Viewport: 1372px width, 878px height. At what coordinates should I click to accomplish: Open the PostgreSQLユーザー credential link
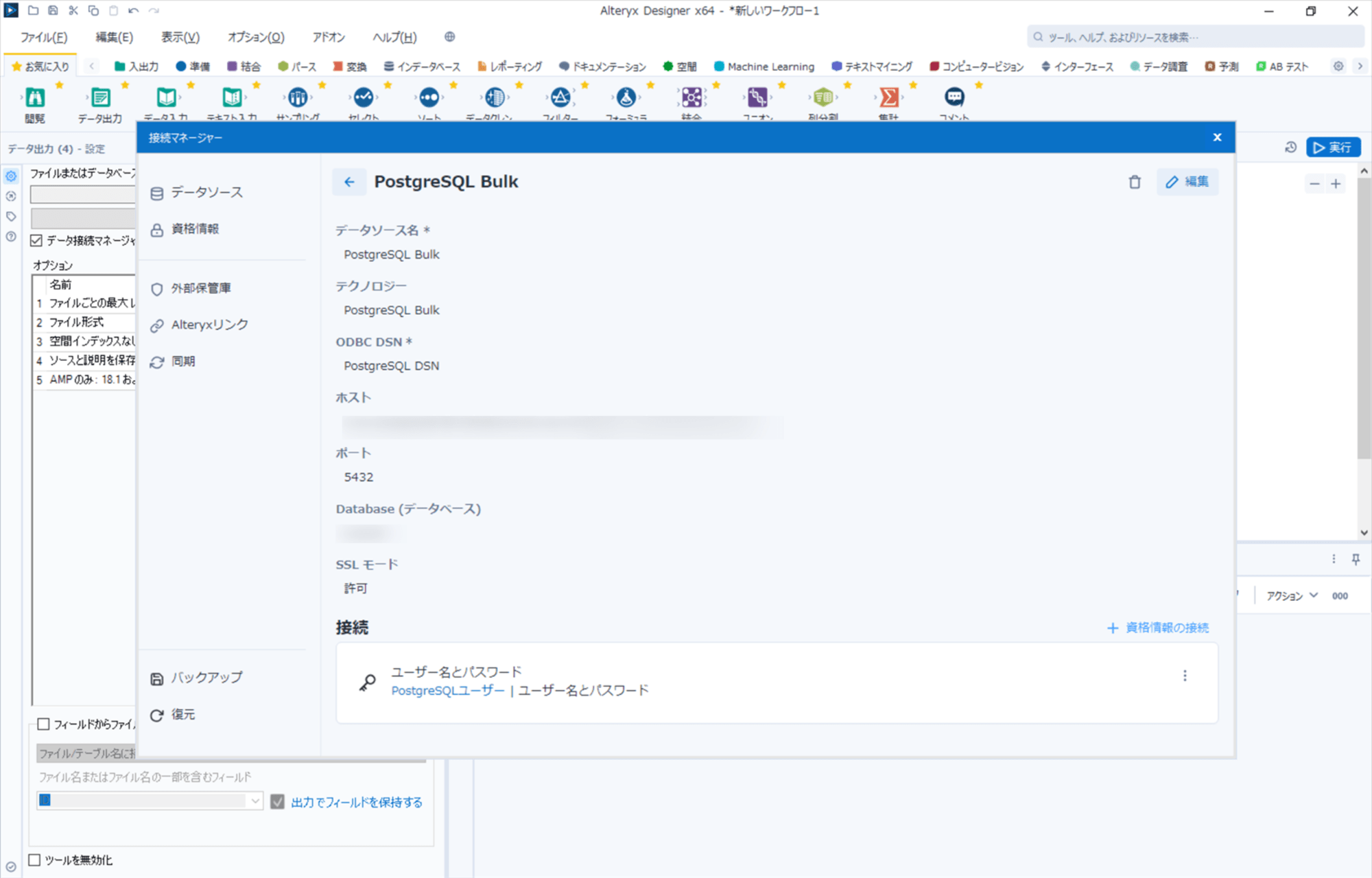pyautogui.click(x=448, y=690)
